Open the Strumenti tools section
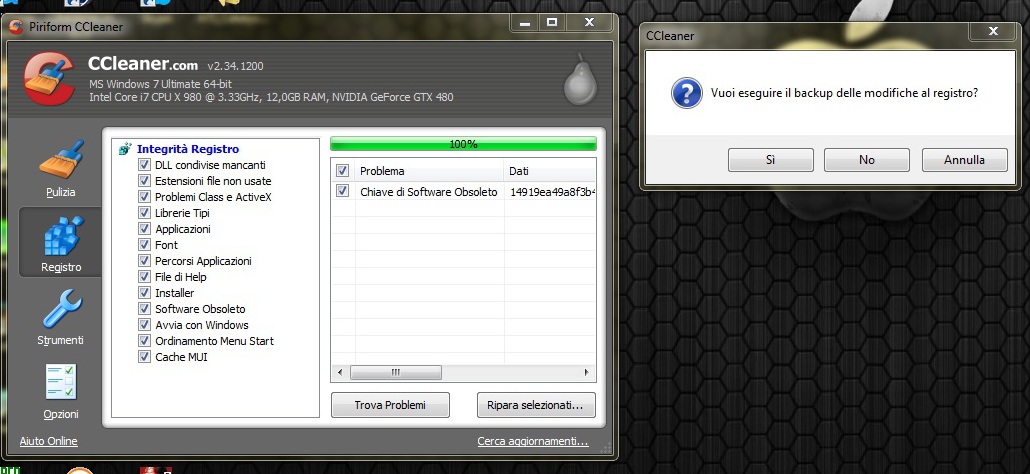This screenshot has width=1030, height=474. tap(62, 314)
